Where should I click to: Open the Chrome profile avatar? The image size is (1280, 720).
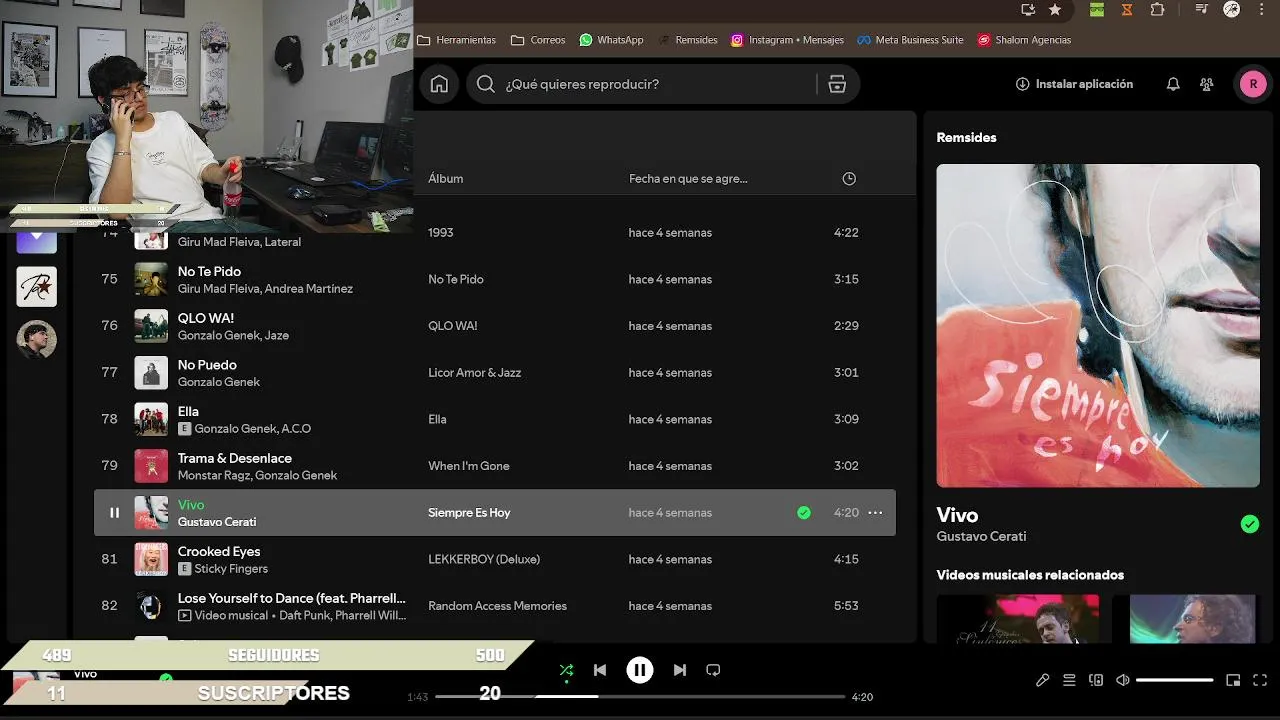point(1232,9)
